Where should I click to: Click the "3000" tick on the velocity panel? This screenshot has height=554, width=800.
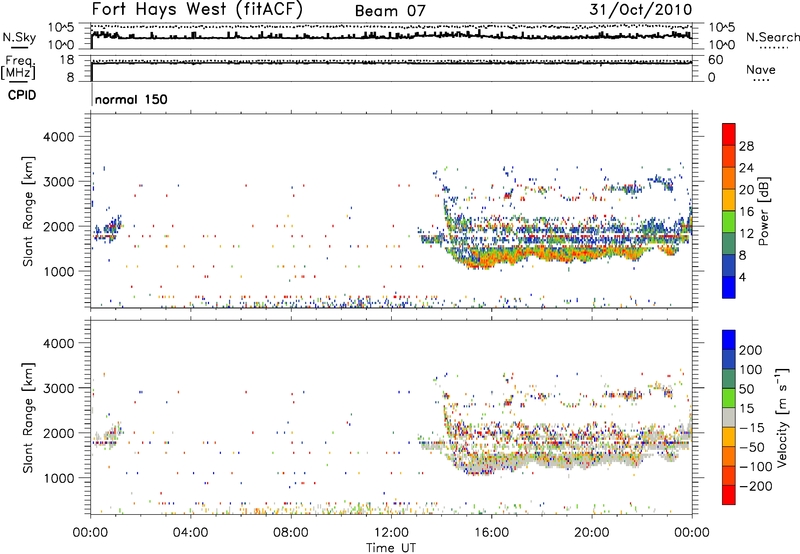tap(59, 388)
